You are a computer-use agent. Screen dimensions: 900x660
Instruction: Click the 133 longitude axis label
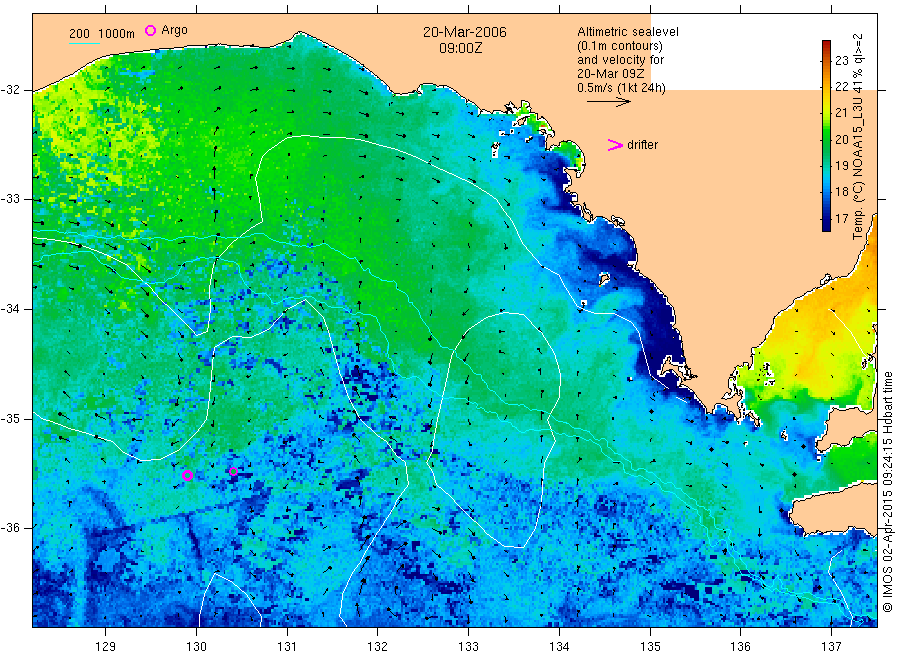pos(468,647)
